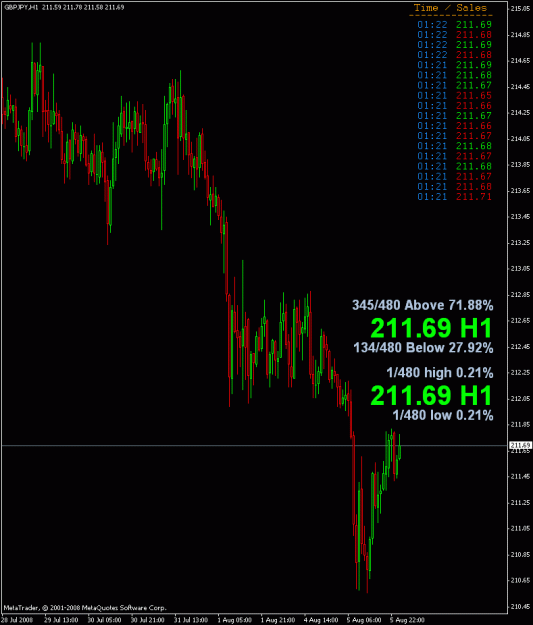This screenshot has height=625, width=533.
Task: Click the '1 Aug 05:00' time axis label
Action: pyautogui.click(x=234, y=620)
